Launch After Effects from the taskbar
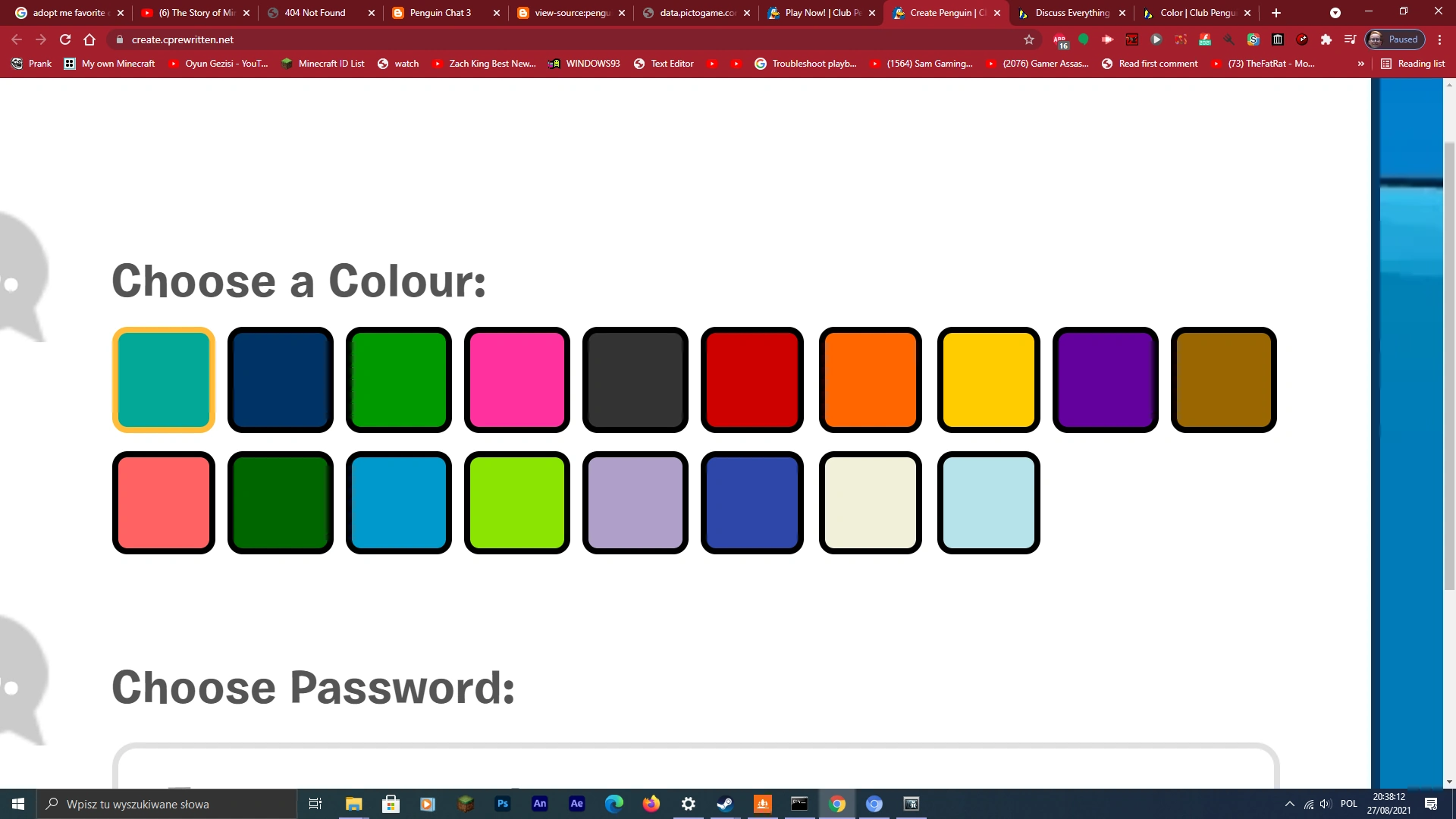 [x=577, y=804]
